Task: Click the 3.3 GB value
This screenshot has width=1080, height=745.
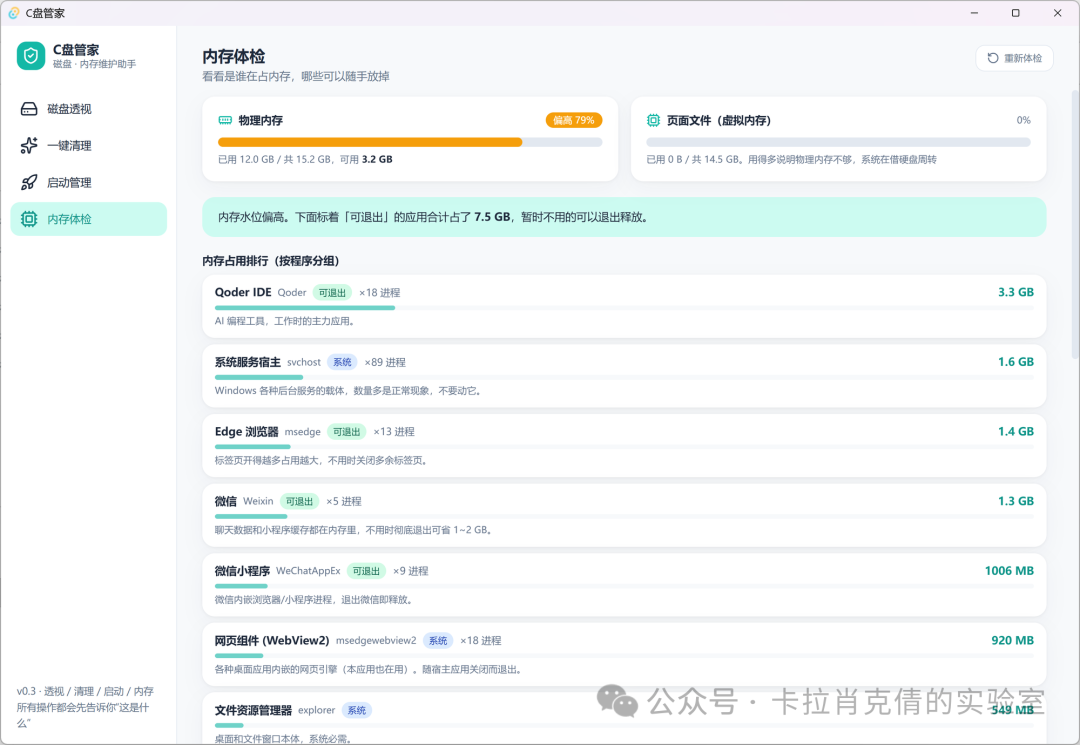Action: pos(1016,292)
